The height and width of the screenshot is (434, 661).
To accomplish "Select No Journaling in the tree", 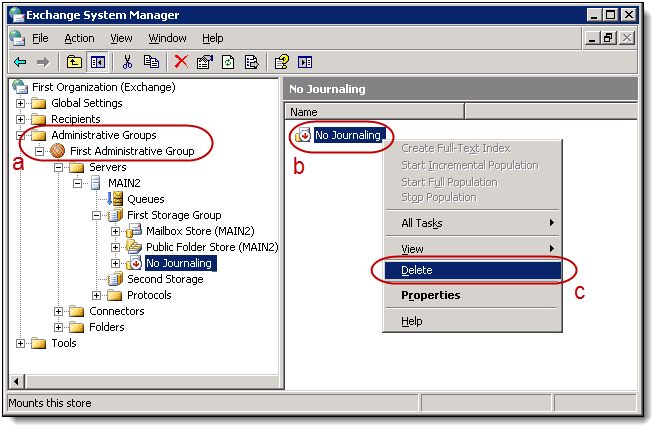I will [x=180, y=263].
